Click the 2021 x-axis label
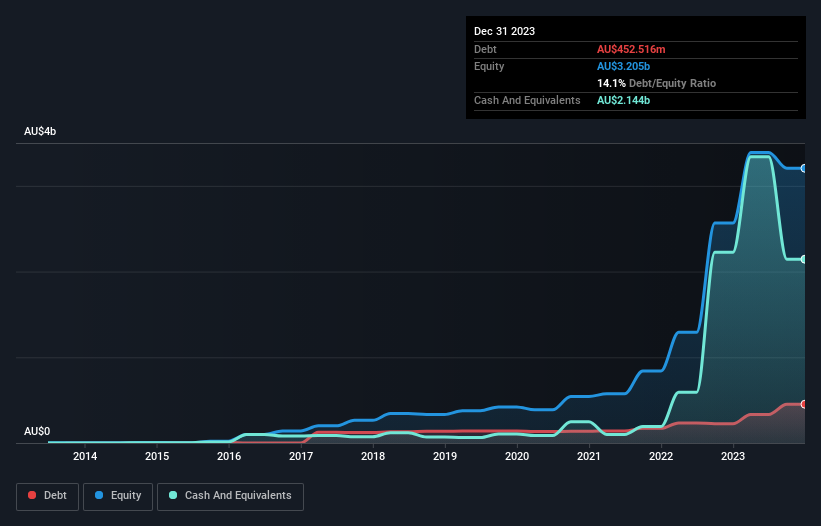Screen dimensions: 821x526 coord(589,456)
